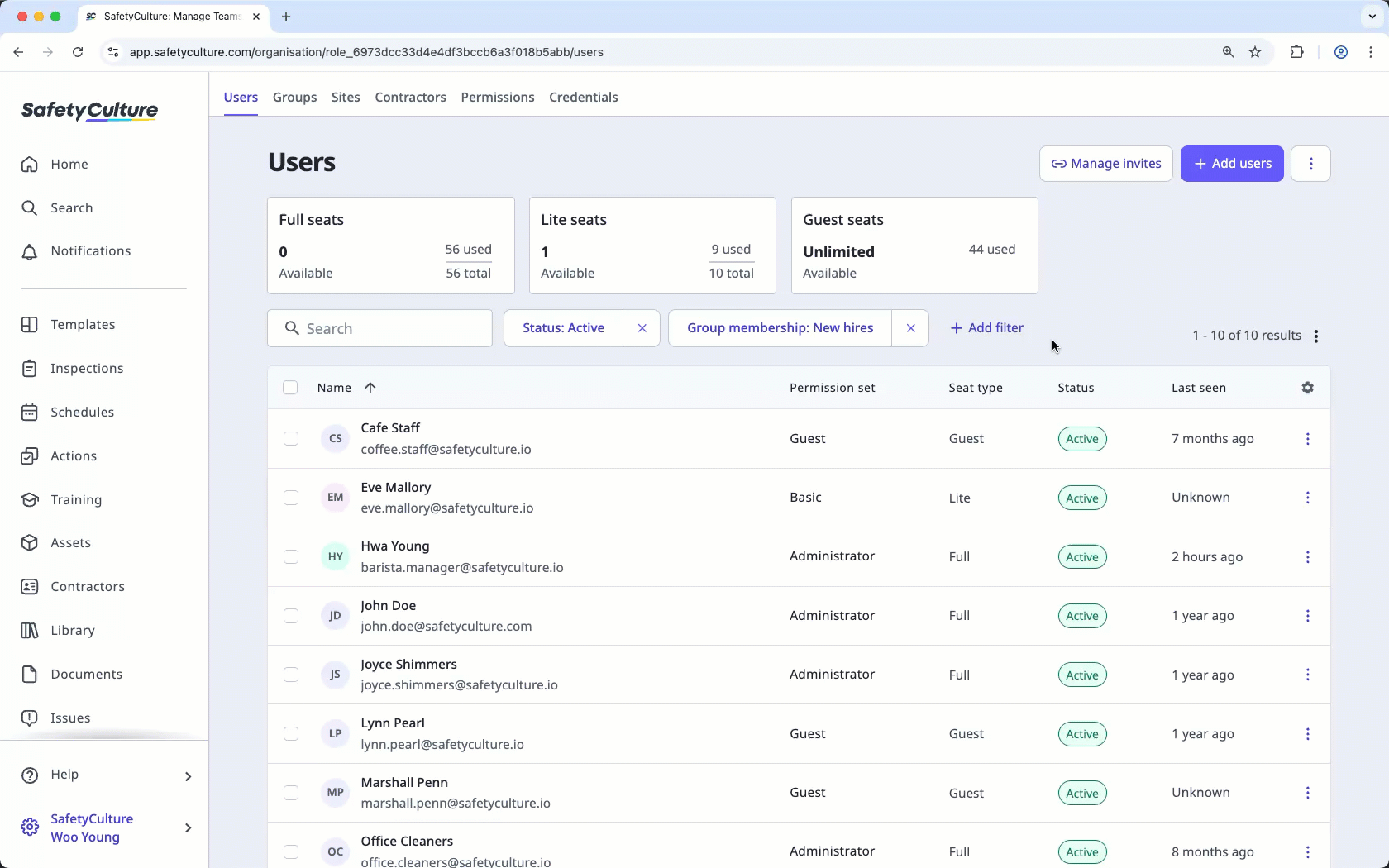Open row actions for Hwa Young
The width and height of the screenshot is (1389, 868).
click(x=1307, y=557)
